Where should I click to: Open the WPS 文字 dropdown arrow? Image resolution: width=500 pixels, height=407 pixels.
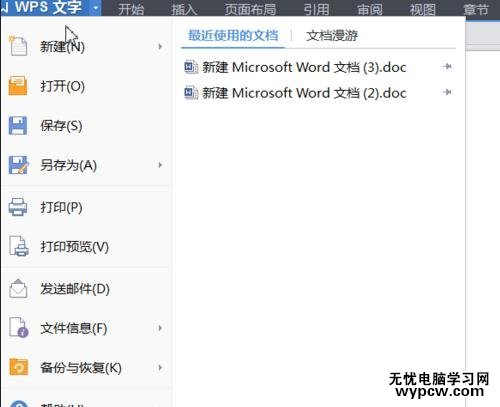pyautogui.click(x=95, y=7)
